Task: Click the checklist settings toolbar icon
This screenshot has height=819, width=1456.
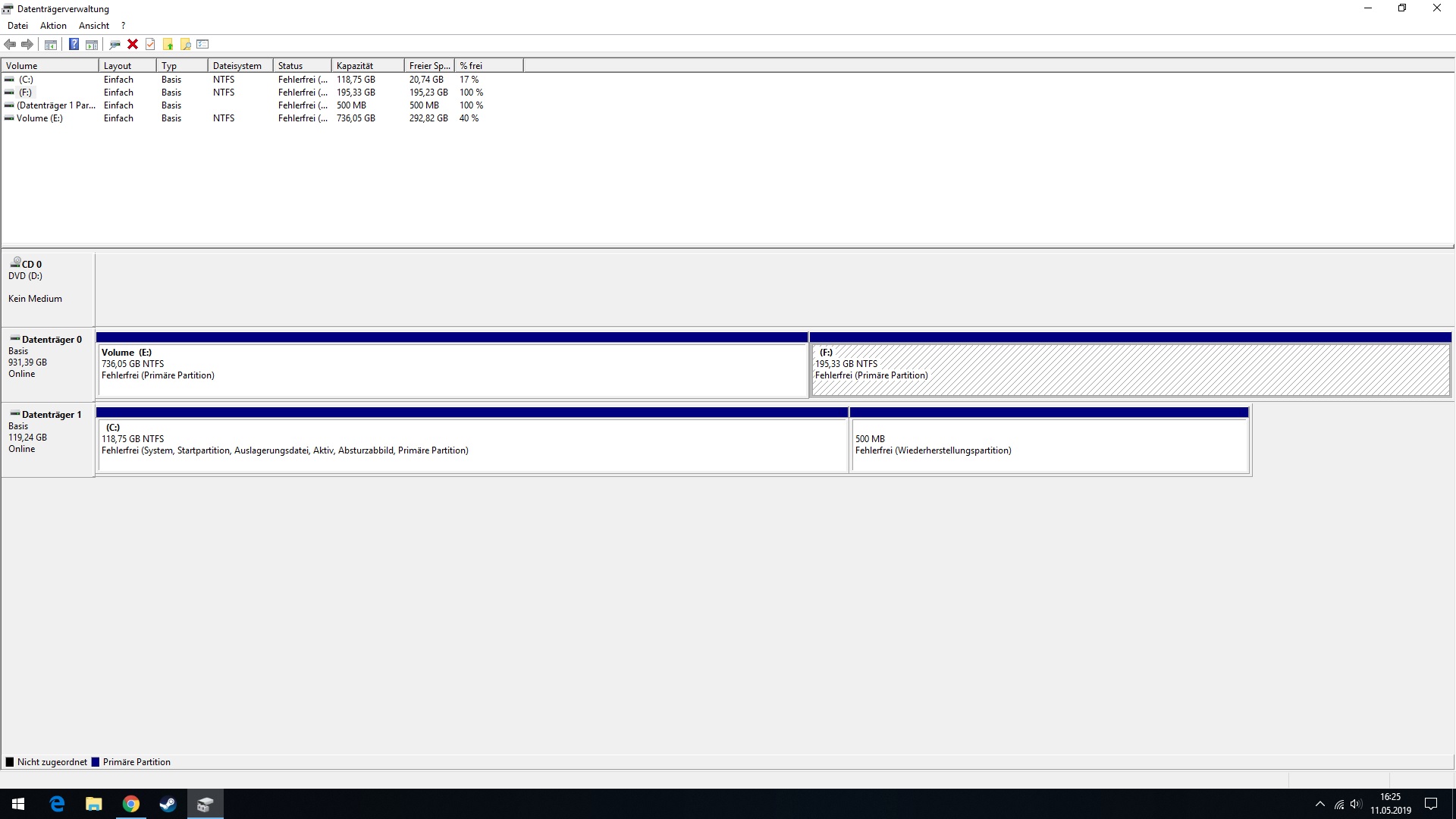Action: pos(202,44)
